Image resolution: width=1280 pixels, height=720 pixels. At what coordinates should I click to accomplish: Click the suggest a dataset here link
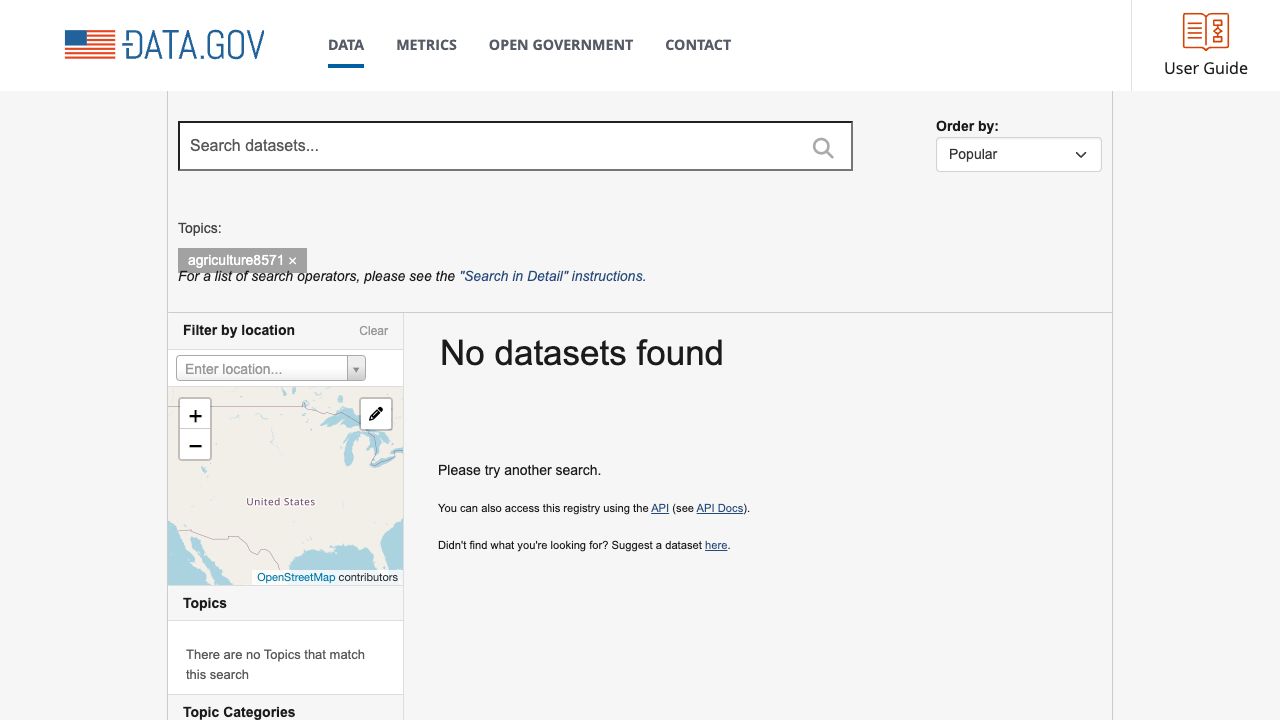pos(716,545)
